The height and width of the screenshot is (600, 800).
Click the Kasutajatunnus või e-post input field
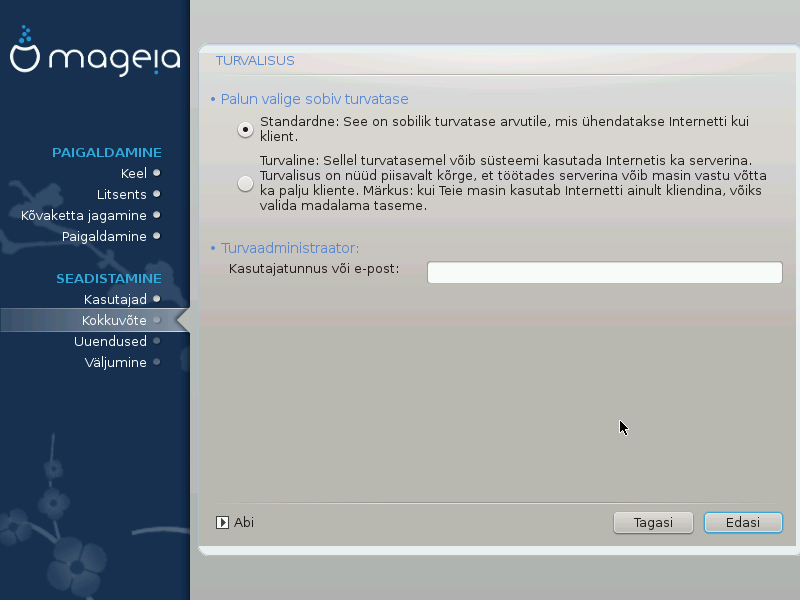[x=604, y=273]
